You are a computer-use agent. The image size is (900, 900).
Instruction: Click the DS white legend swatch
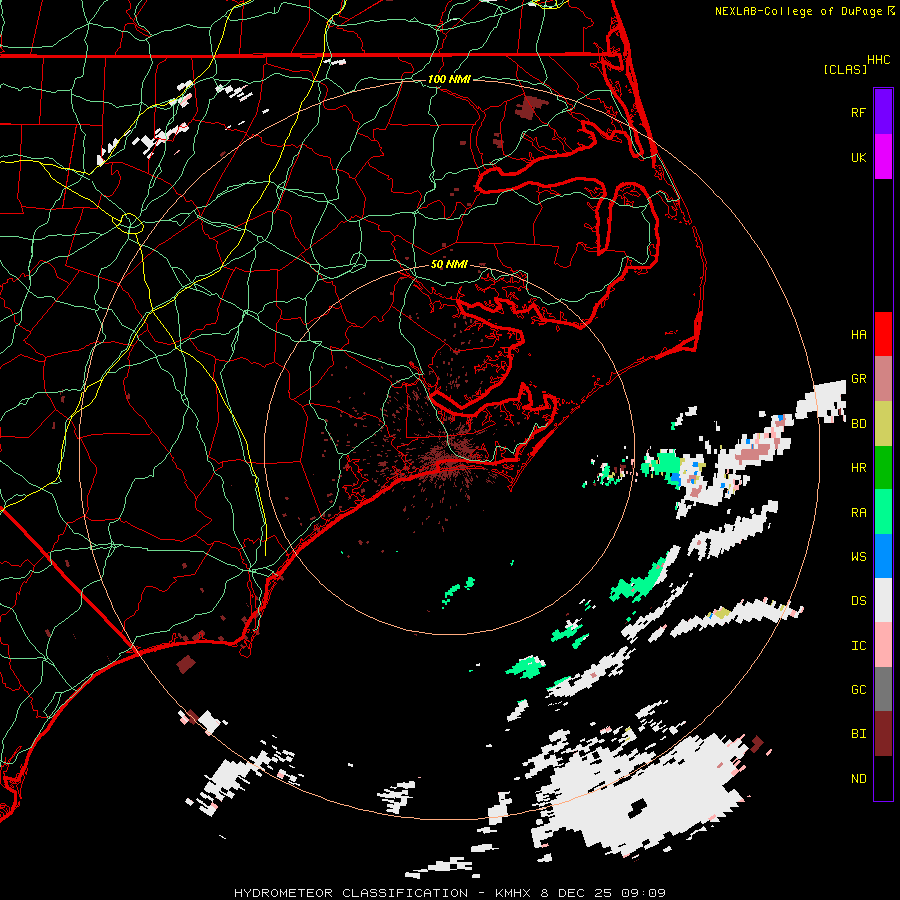(x=883, y=600)
